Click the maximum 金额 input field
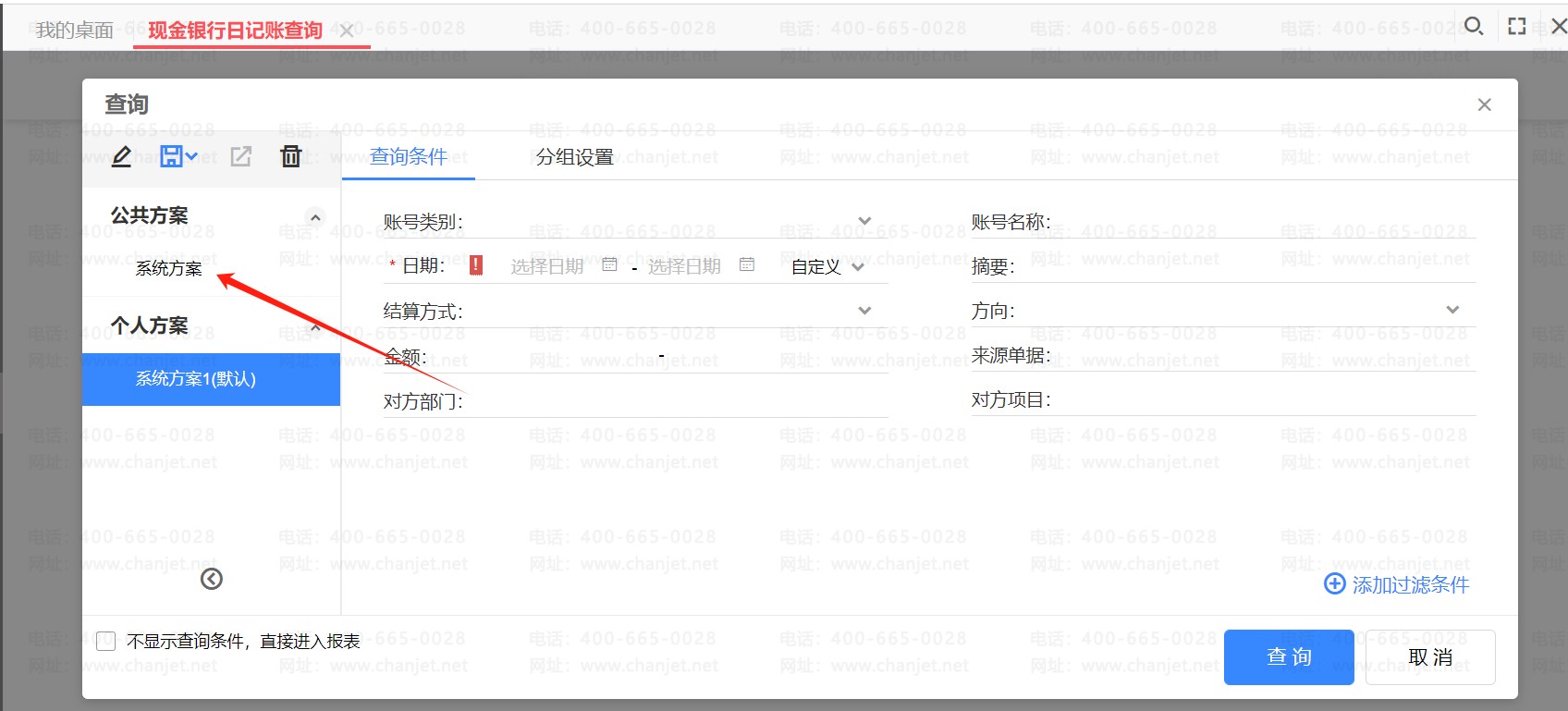The image size is (1568, 711). pos(778,356)
